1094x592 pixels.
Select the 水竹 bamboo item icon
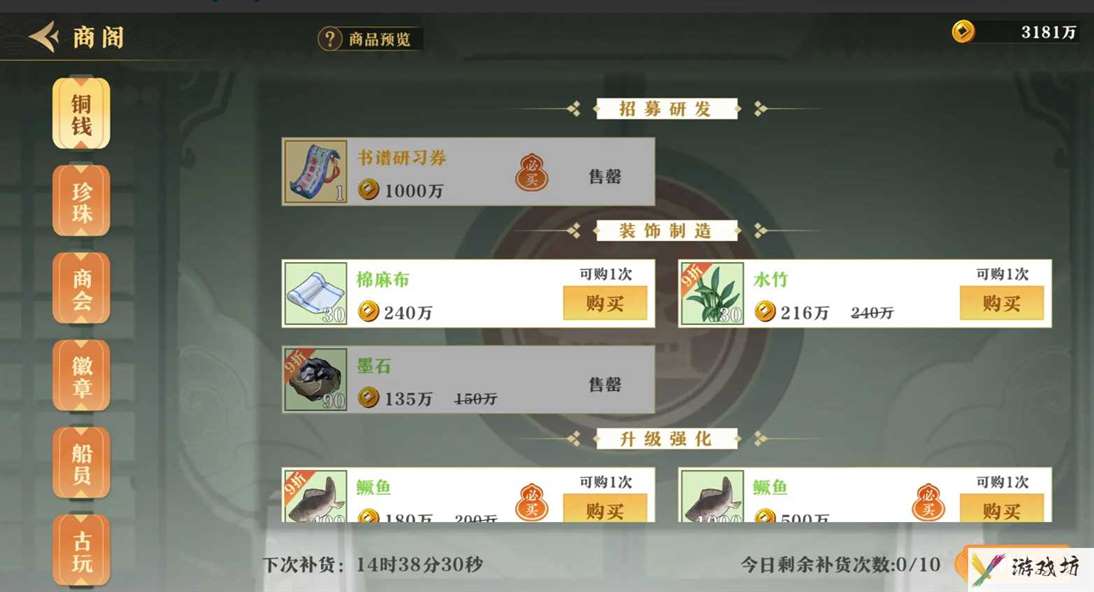(712, 293)
